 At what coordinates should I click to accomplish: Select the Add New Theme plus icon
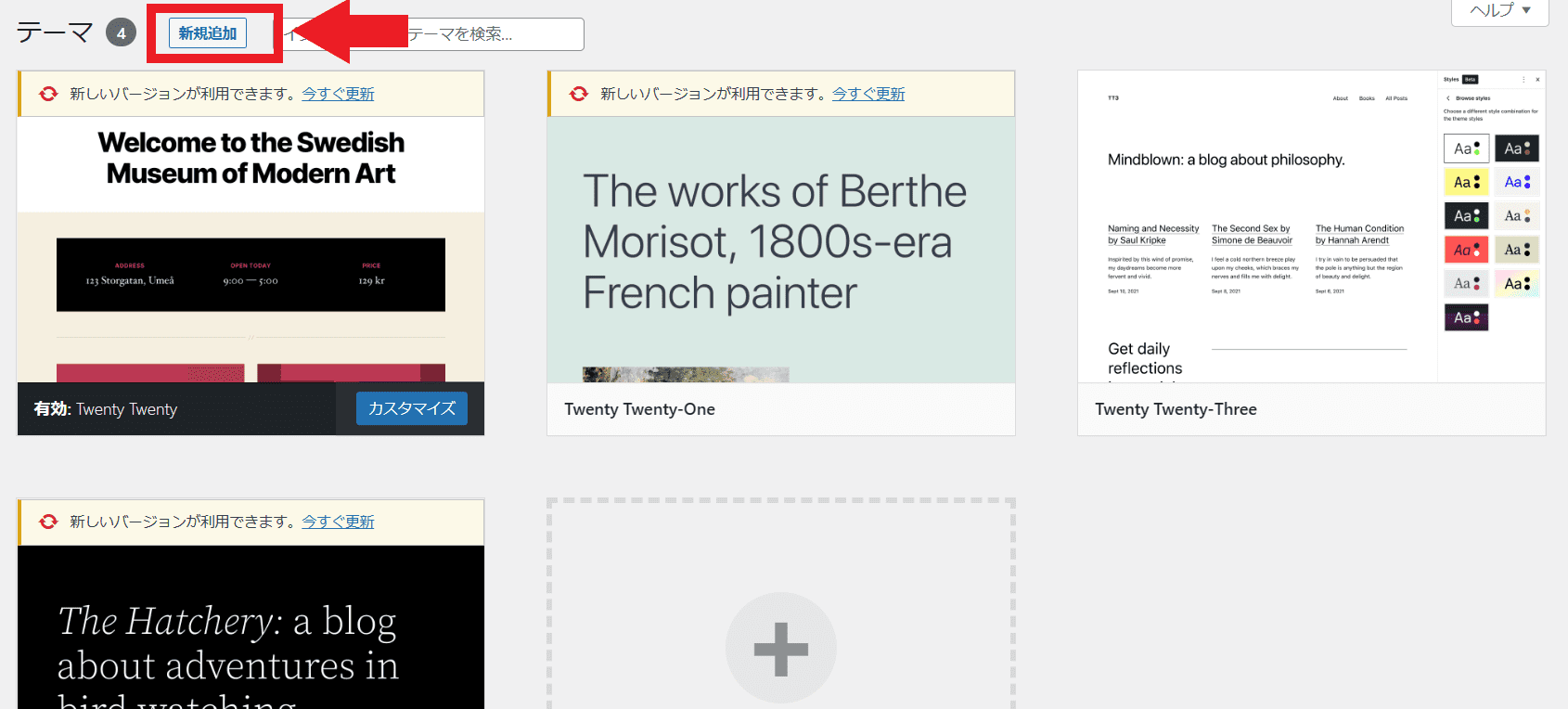[781, 649]
